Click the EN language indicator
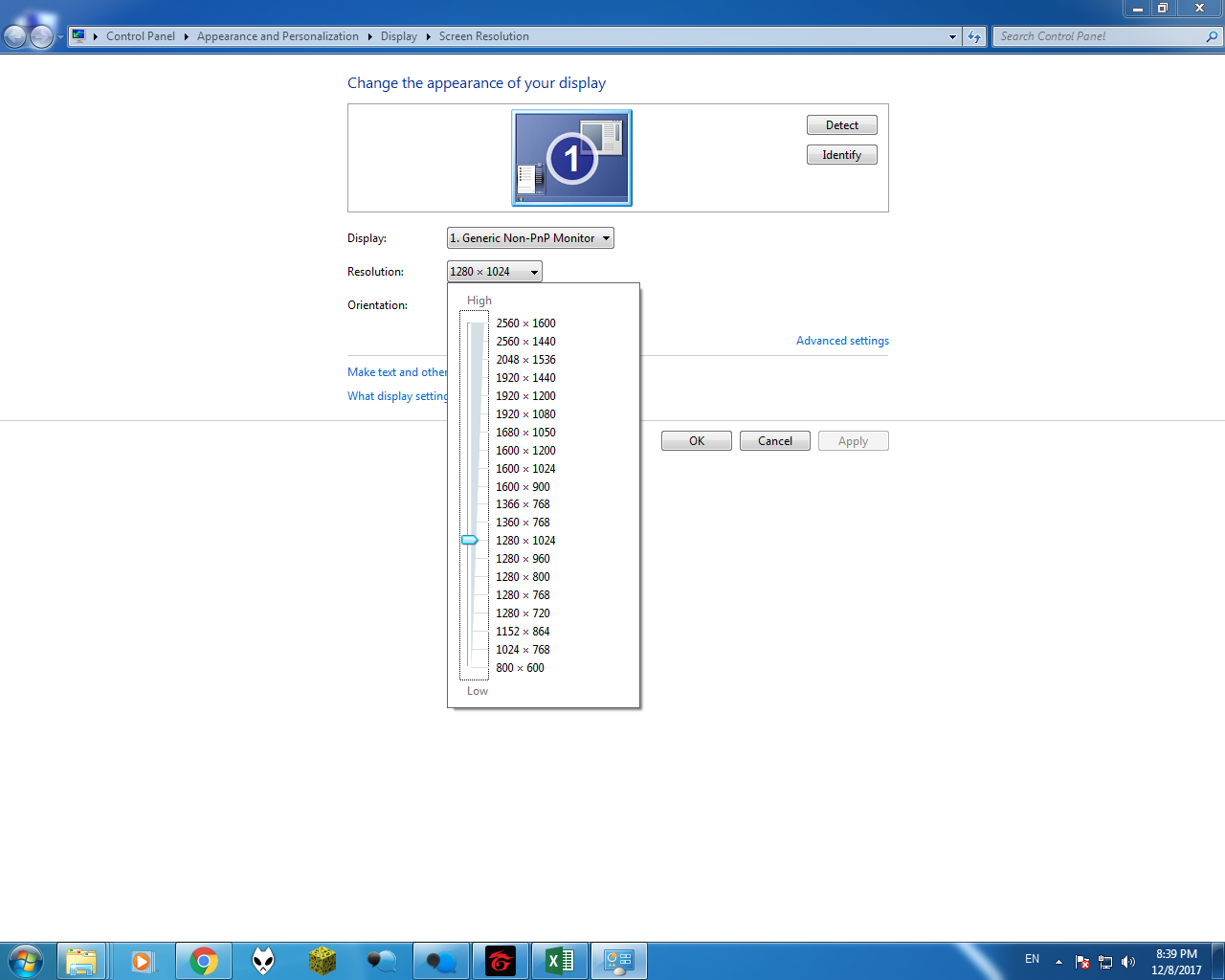The image size is (1225, 980). point(1032,959)
